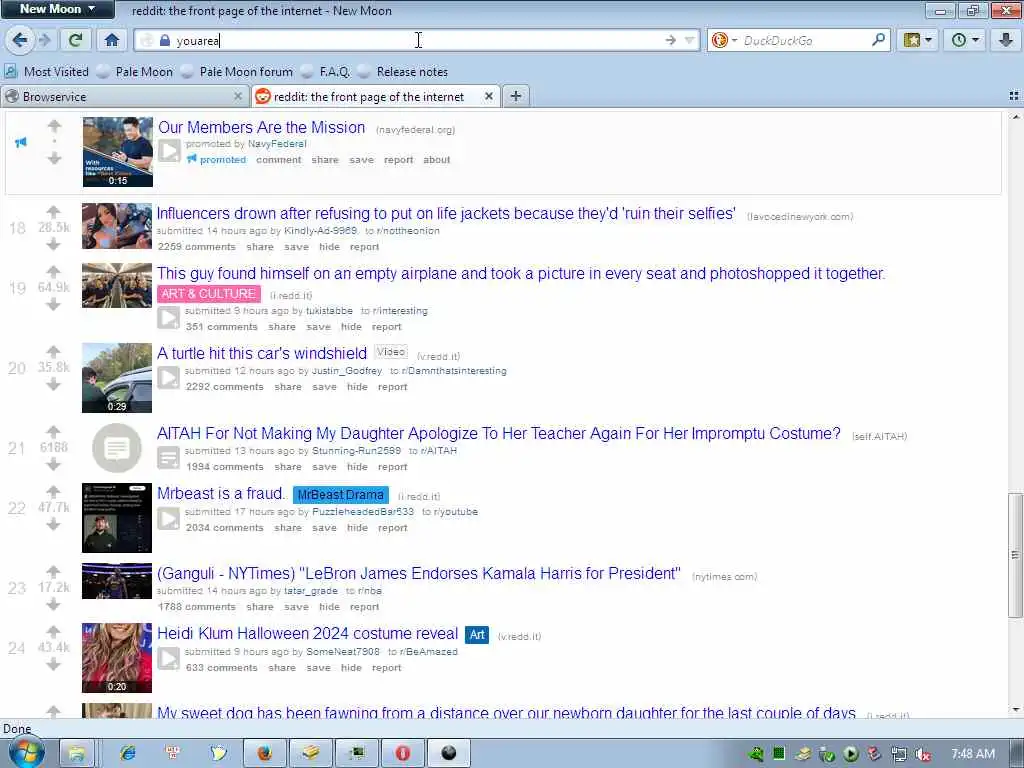Downvote the turtle windshield post
Screen dimensions: 1024x768
pyautogui.click(x=54, y=385)
